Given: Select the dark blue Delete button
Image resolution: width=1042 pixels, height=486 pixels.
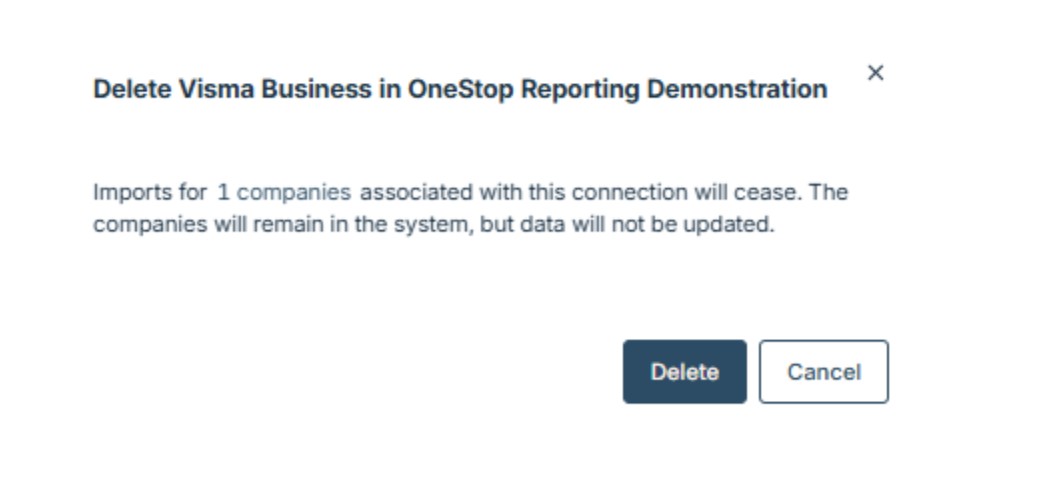Looking at the screenshot, I should coord(684,372).
